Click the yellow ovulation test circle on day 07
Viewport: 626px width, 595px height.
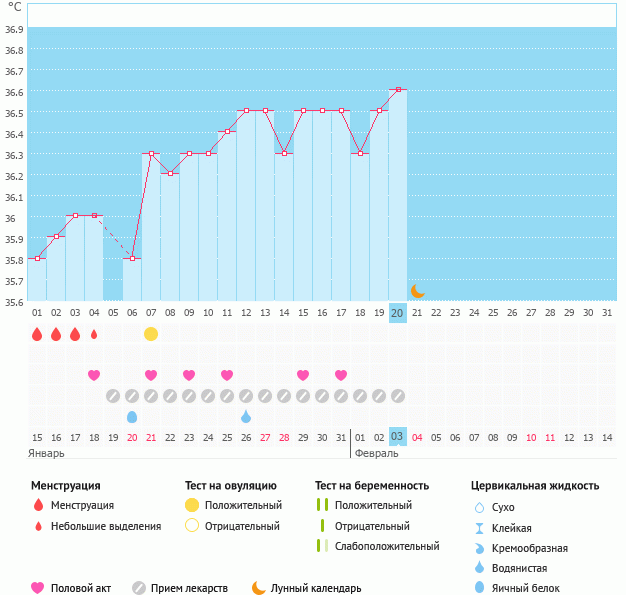[x=151, y=334]
